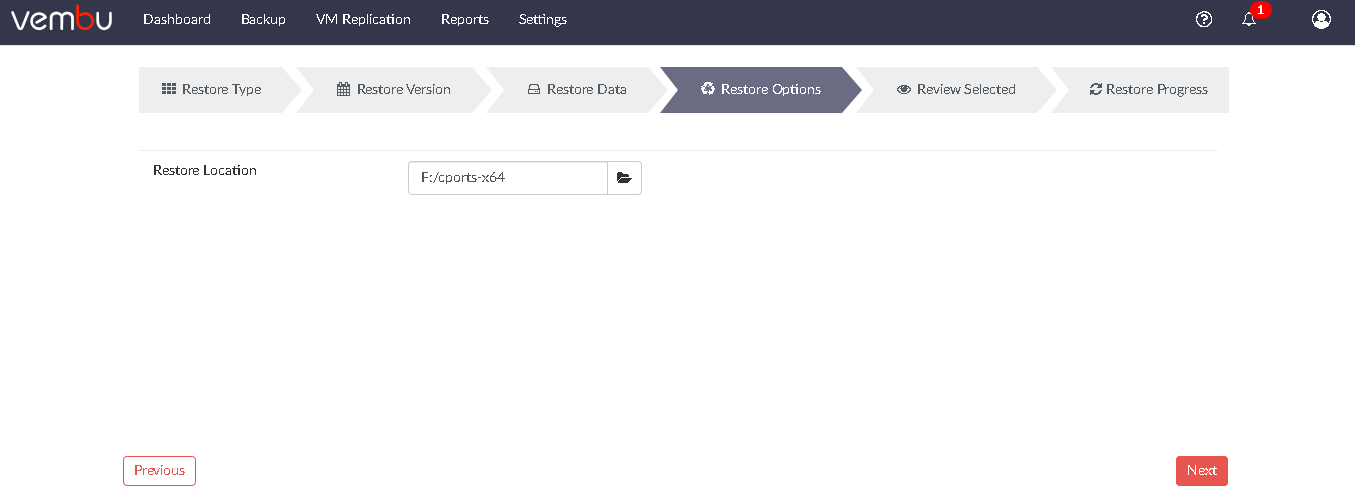Go back with the Previous button
The image size is (1355, 504).
(160, 471)
